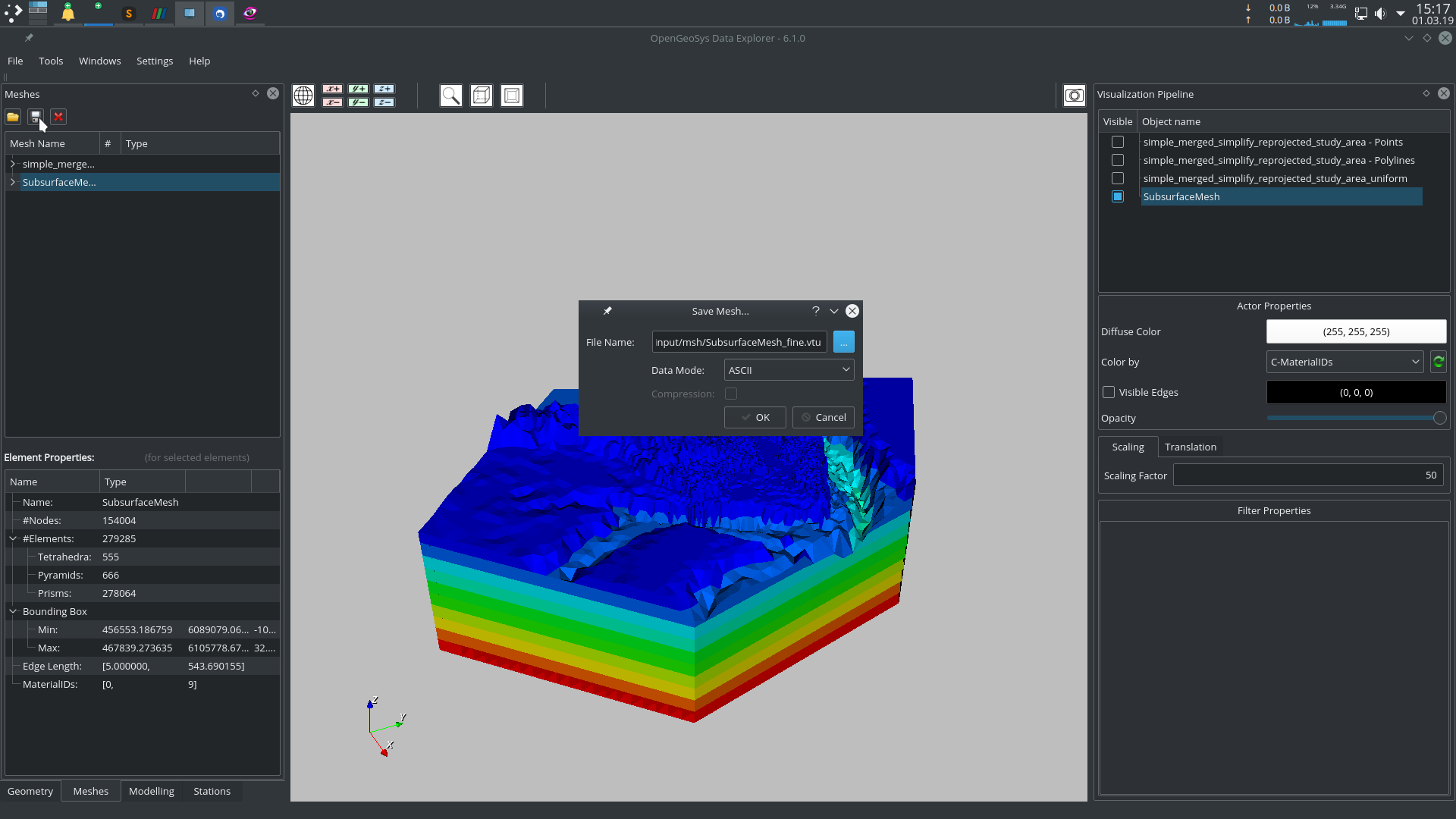The image size is (1456, 819).
Task: Open the Tools menu
Action: click(51, 61)
